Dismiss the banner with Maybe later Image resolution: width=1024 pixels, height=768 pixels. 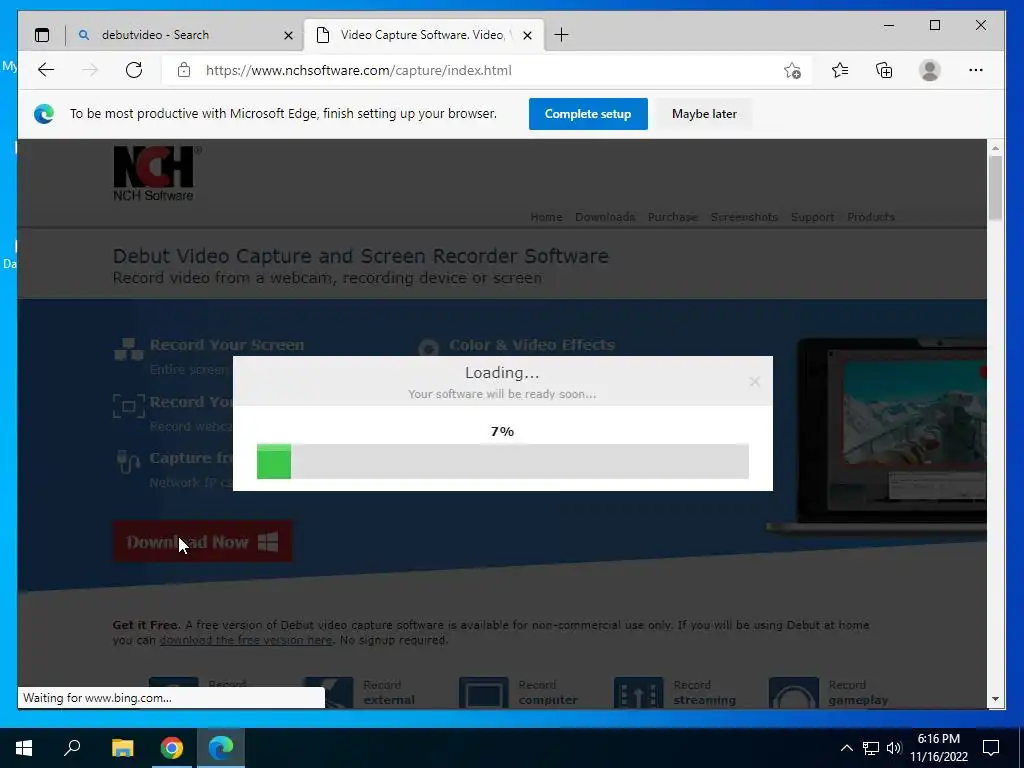(704, 114)
